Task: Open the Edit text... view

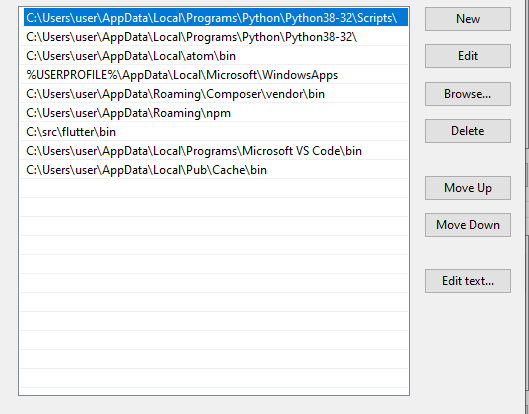Action: (x=468, y=281)
